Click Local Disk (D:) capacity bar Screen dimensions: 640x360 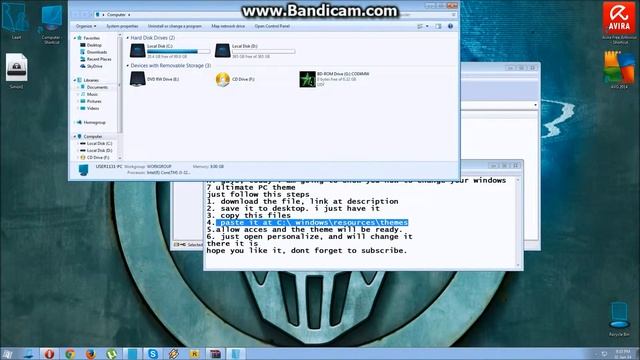point(263,52)
